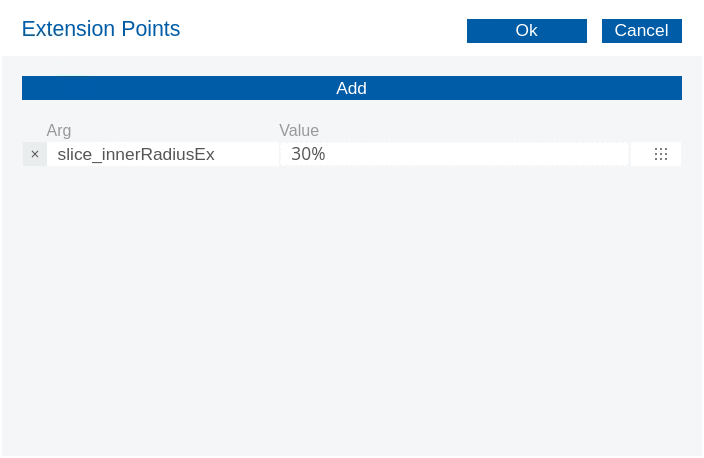Click the Value field containing 30%
Image resolution: width=704 pixels, height=458 pixels.
[x=454, y=154]
